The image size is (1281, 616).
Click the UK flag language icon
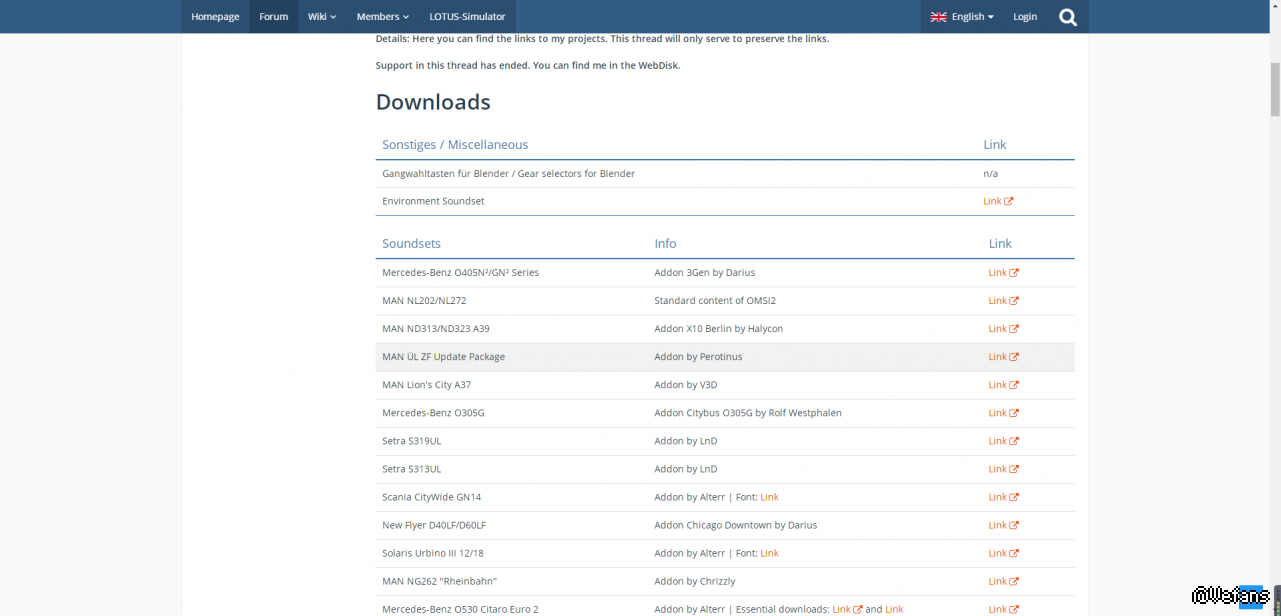[x=938, y=17]
